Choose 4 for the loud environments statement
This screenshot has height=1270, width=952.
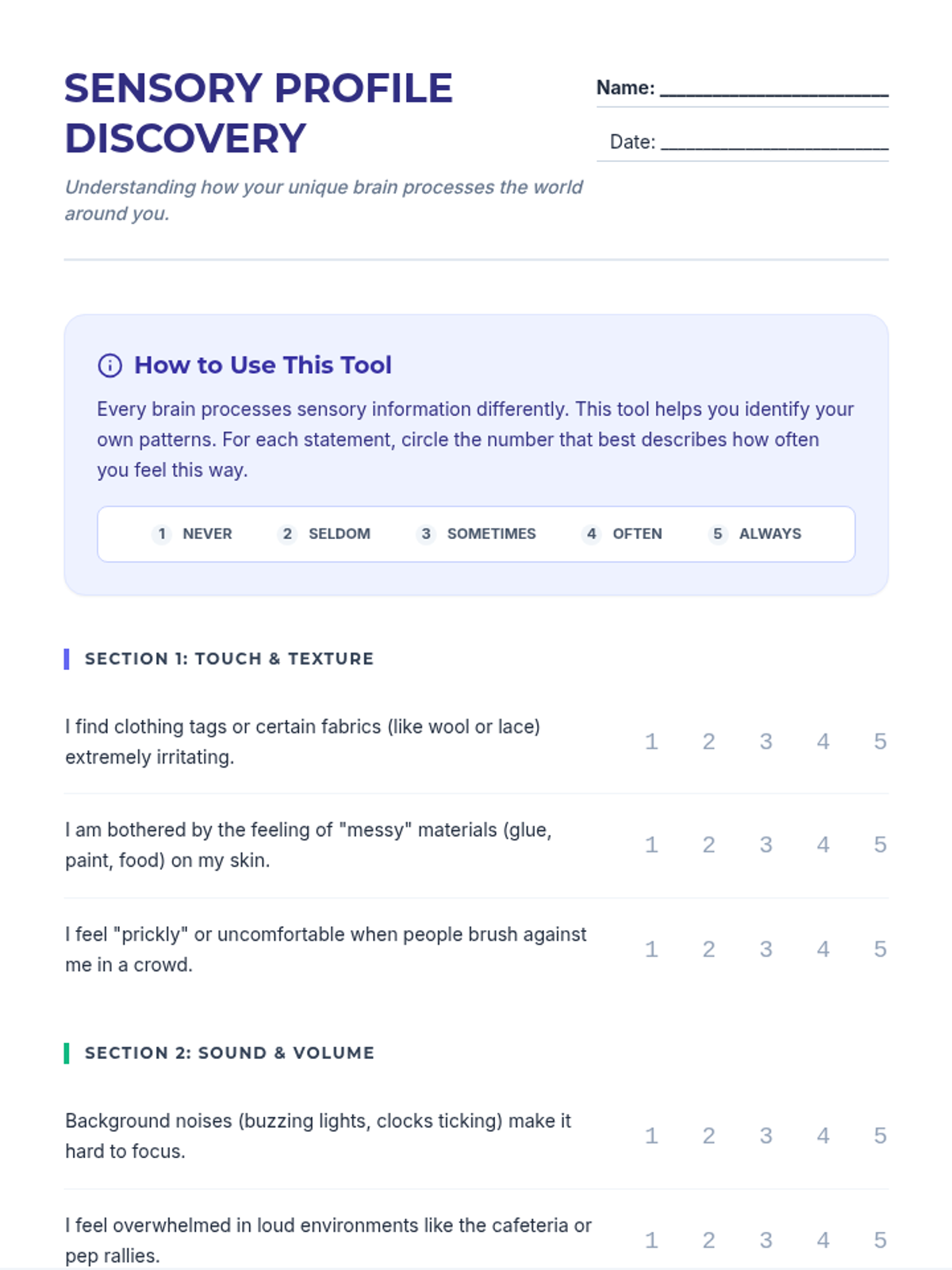pyautogui.click(x=823, y=1240)
